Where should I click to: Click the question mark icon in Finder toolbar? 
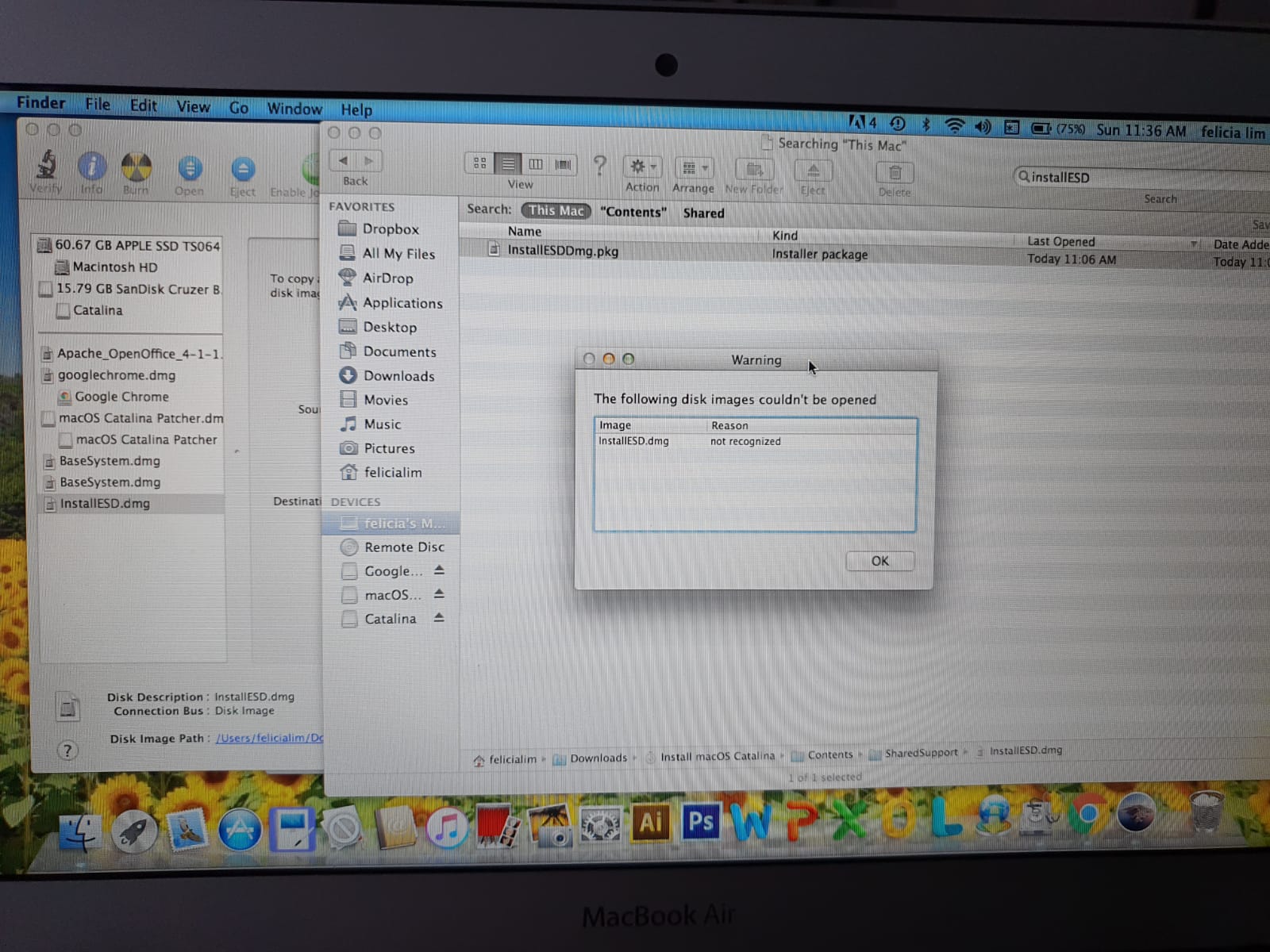coord(600,165)
